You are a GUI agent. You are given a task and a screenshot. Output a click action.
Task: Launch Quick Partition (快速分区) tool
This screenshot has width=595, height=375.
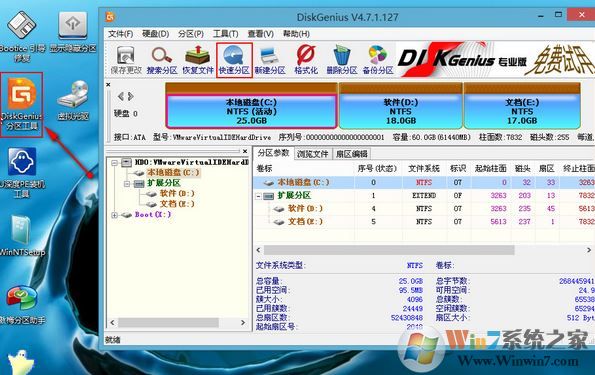[234, 60]
